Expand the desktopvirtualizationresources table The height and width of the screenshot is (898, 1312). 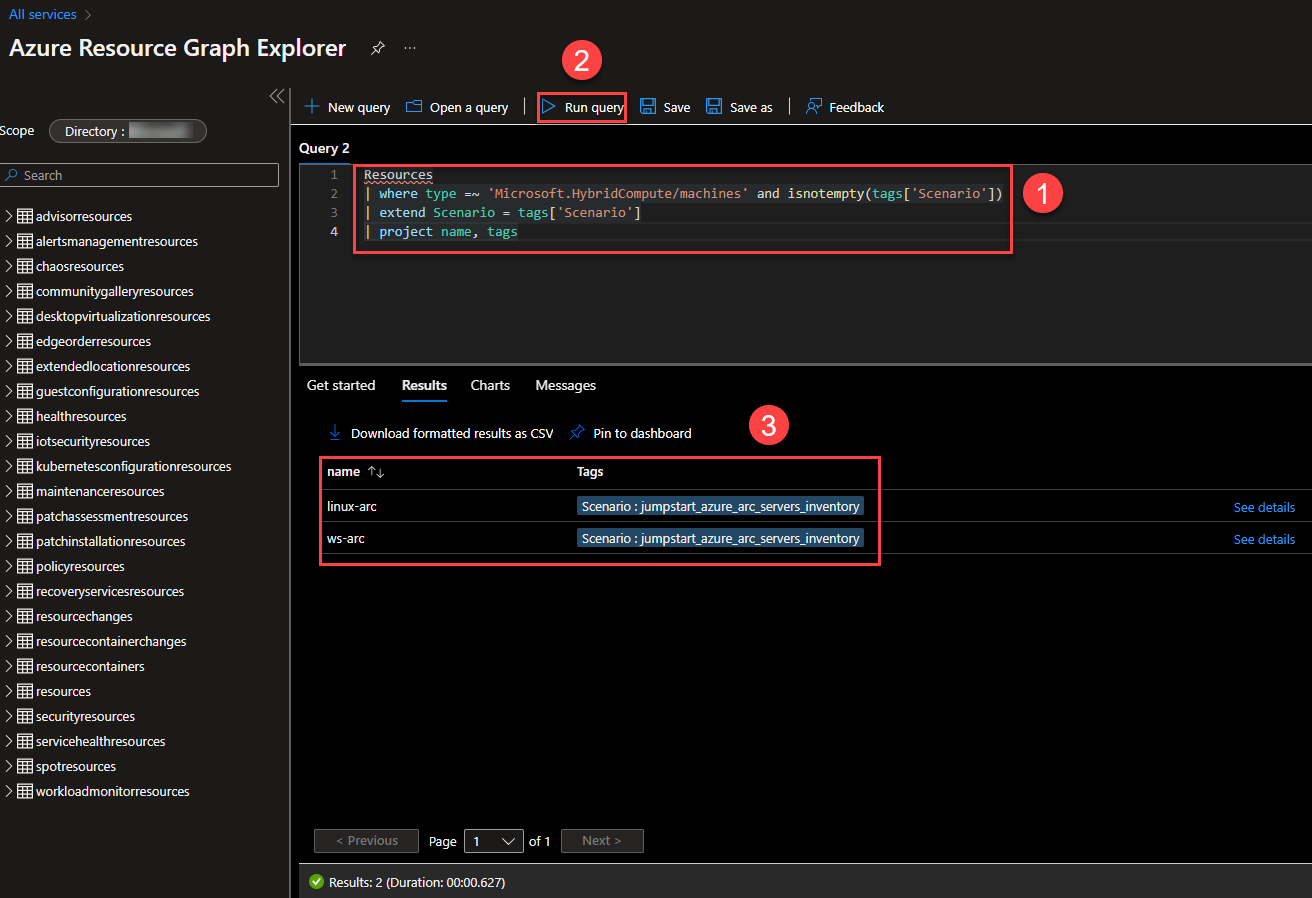pos(9,316)
